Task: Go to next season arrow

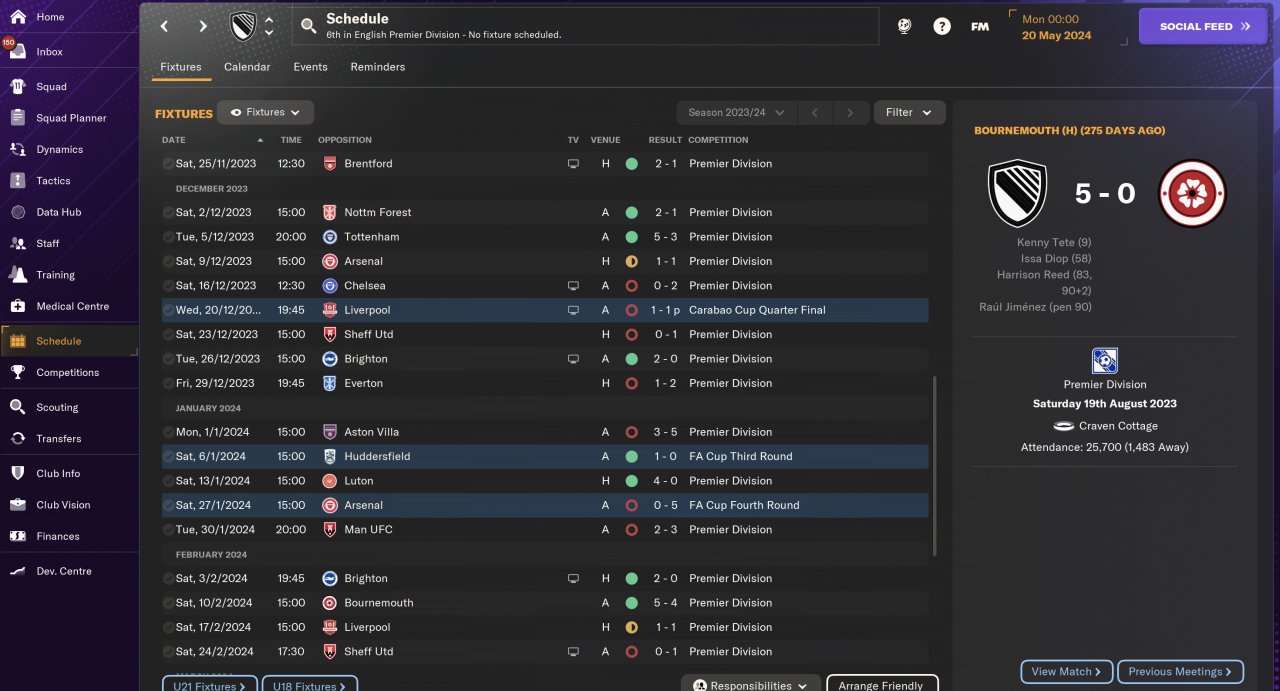Action: tap(850, 113)
